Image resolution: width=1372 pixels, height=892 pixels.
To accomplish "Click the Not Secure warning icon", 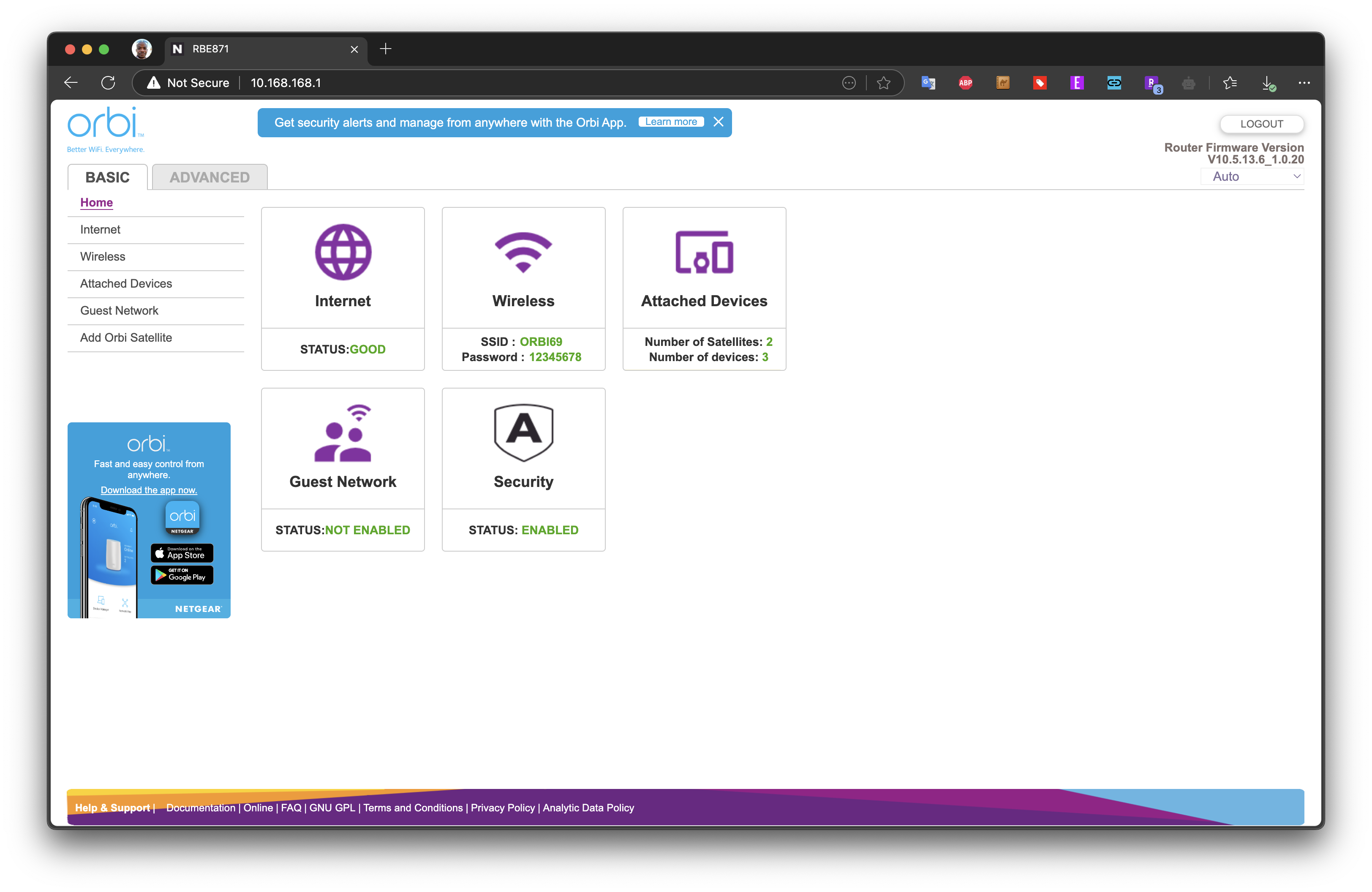I will coord(153,83).
